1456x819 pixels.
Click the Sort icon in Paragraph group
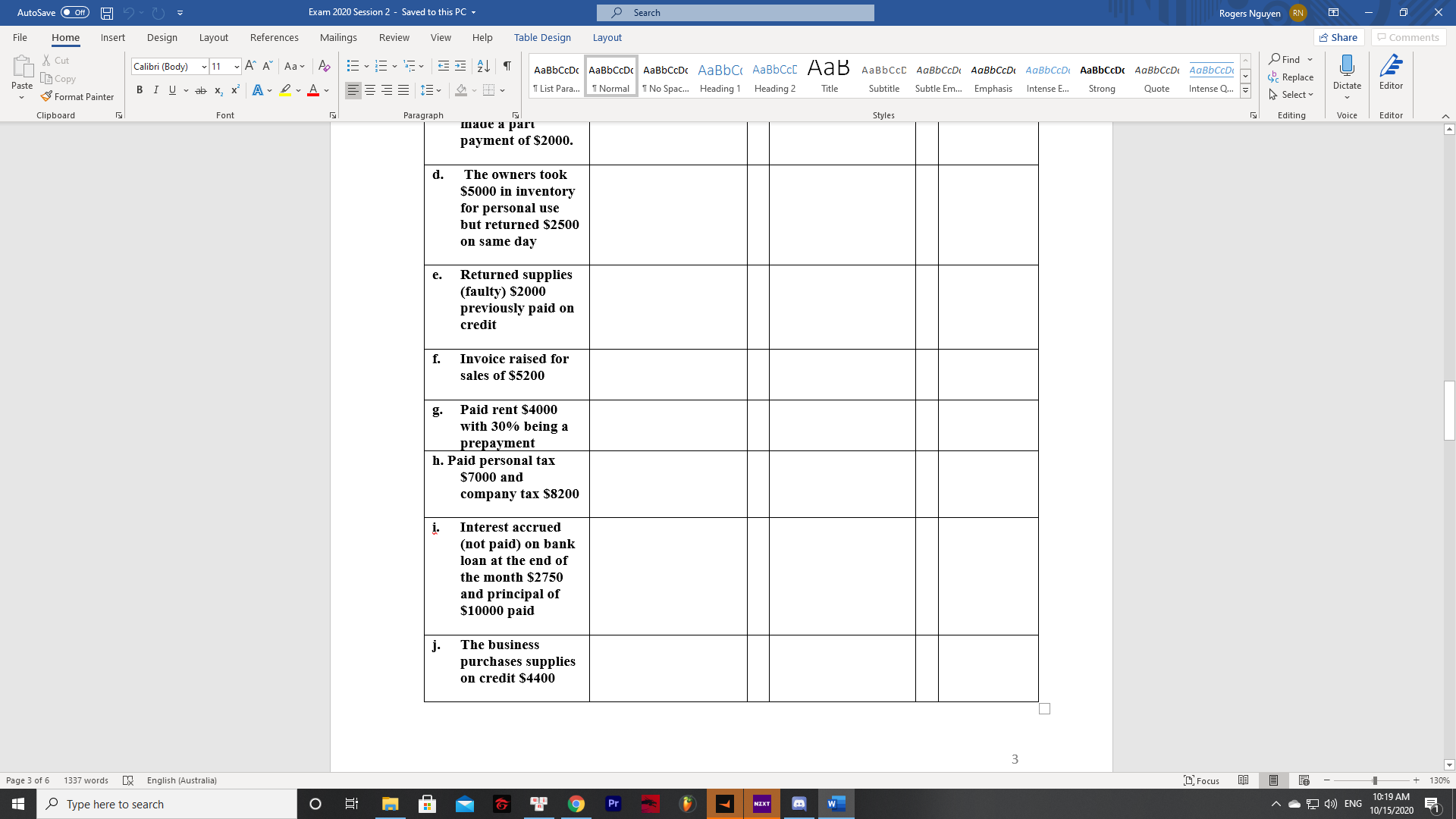484,66
